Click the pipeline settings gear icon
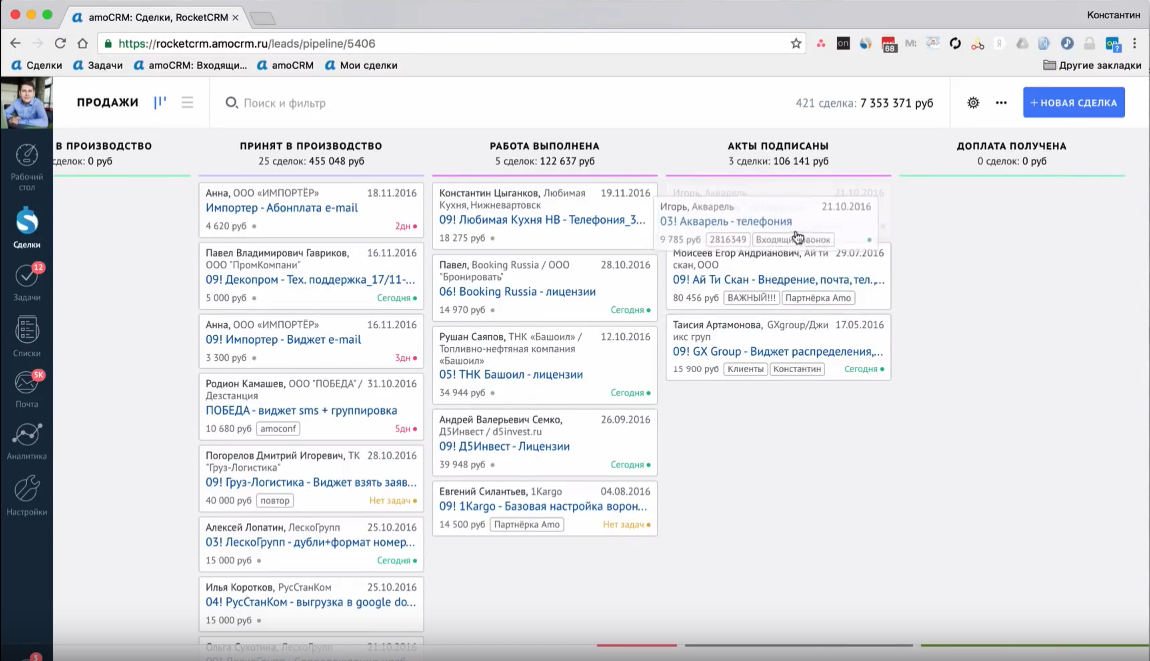The height and width of the screenshot is (661, 1150). (973, 103)
